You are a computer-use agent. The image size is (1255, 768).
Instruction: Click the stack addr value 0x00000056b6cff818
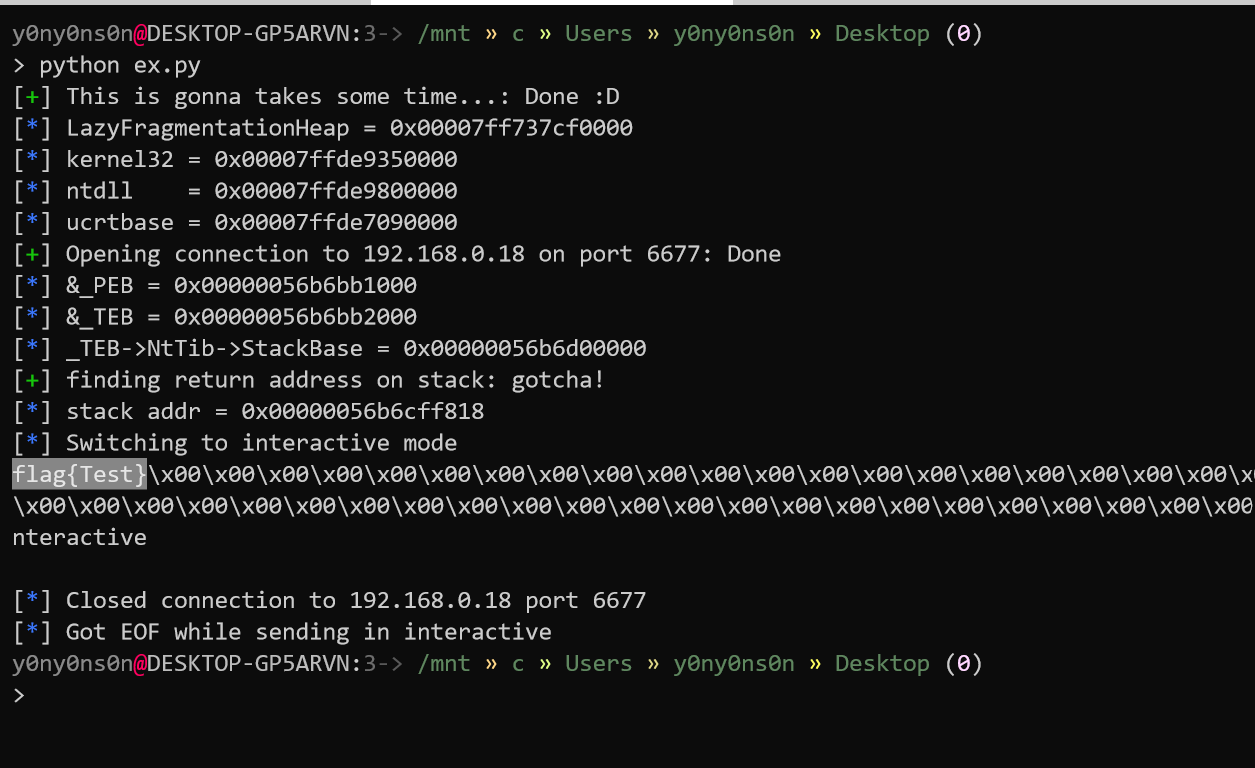pyautogui.click(x=363, y=411)
